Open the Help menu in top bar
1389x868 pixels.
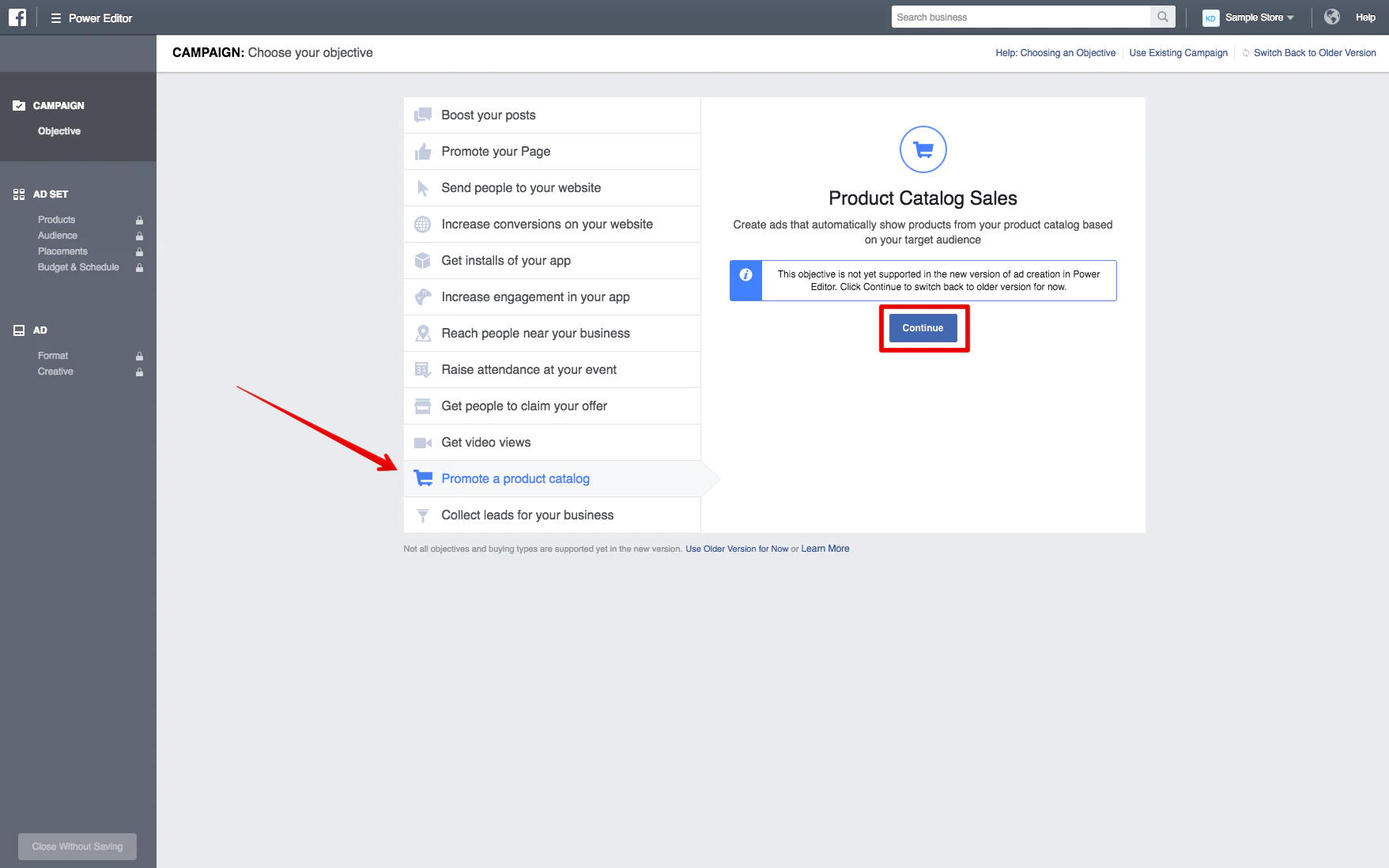[x=1365, y=17]
